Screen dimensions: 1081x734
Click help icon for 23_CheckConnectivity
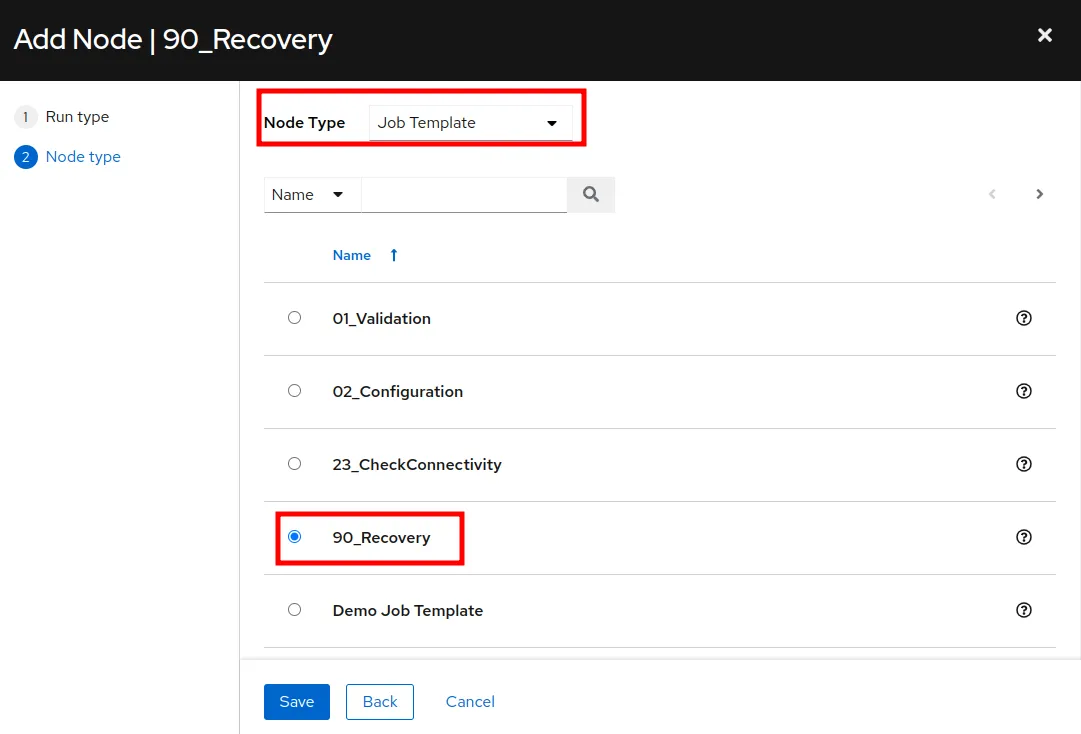point(1023,464)
